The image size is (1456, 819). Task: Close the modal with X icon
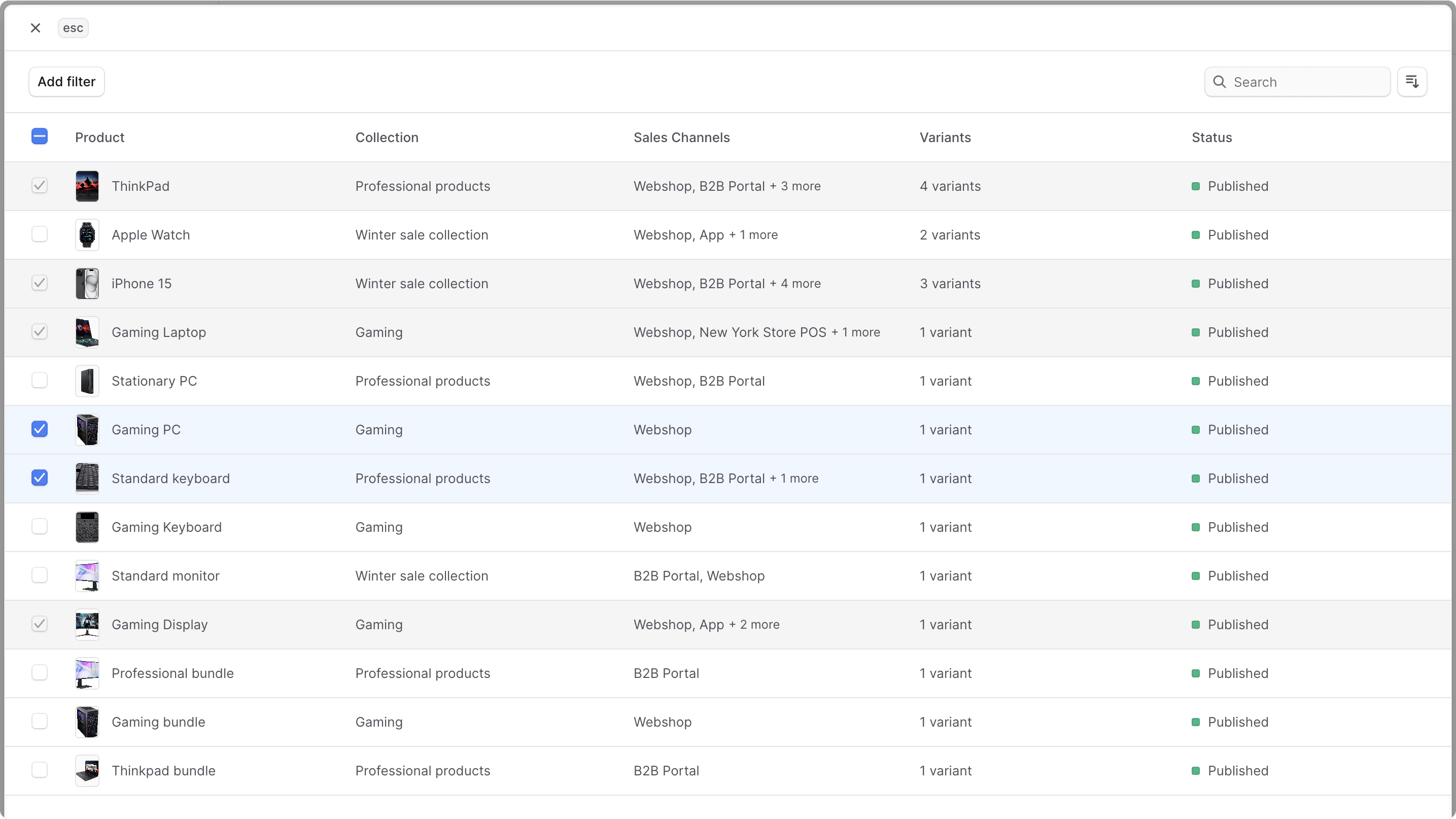point(36,28)
